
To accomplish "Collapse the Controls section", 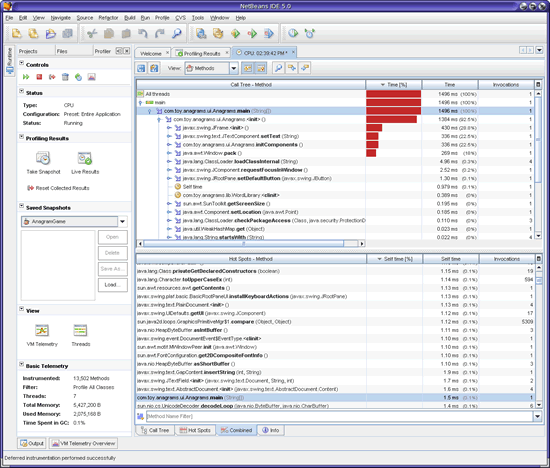I will 21,63.
